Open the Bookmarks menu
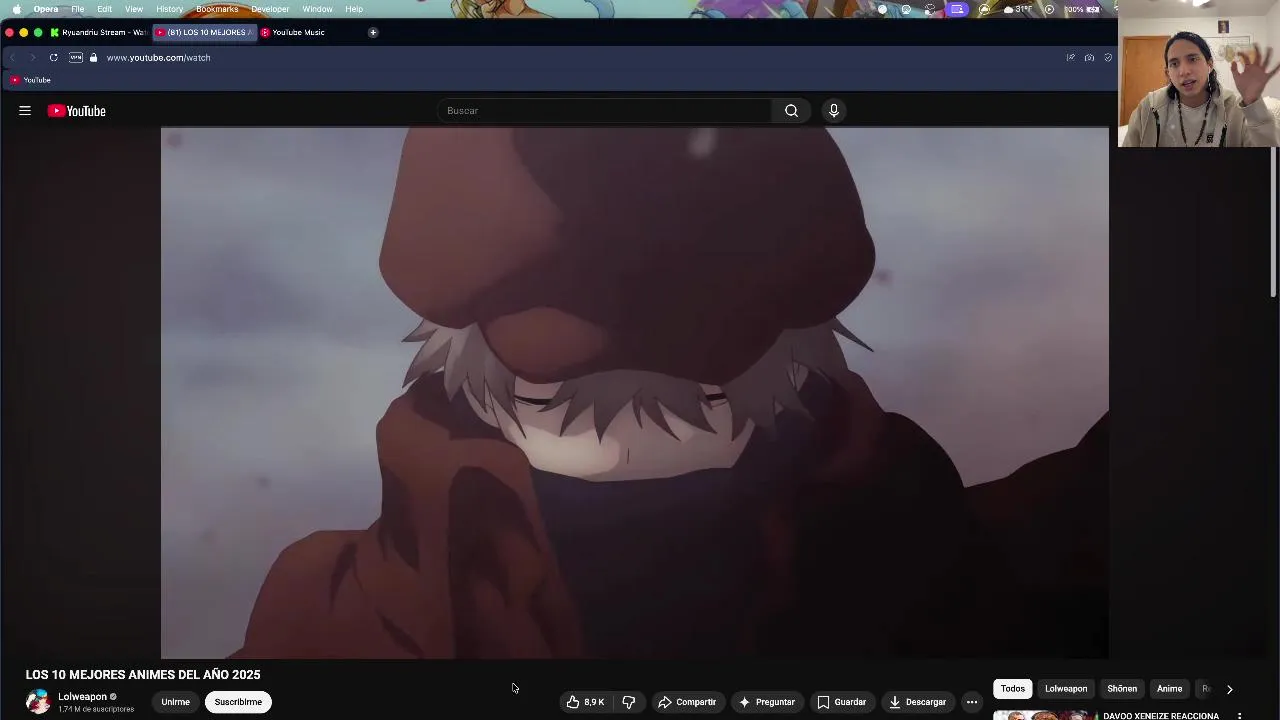Viewport: 1280px width, 720px height. coord(217,9)
